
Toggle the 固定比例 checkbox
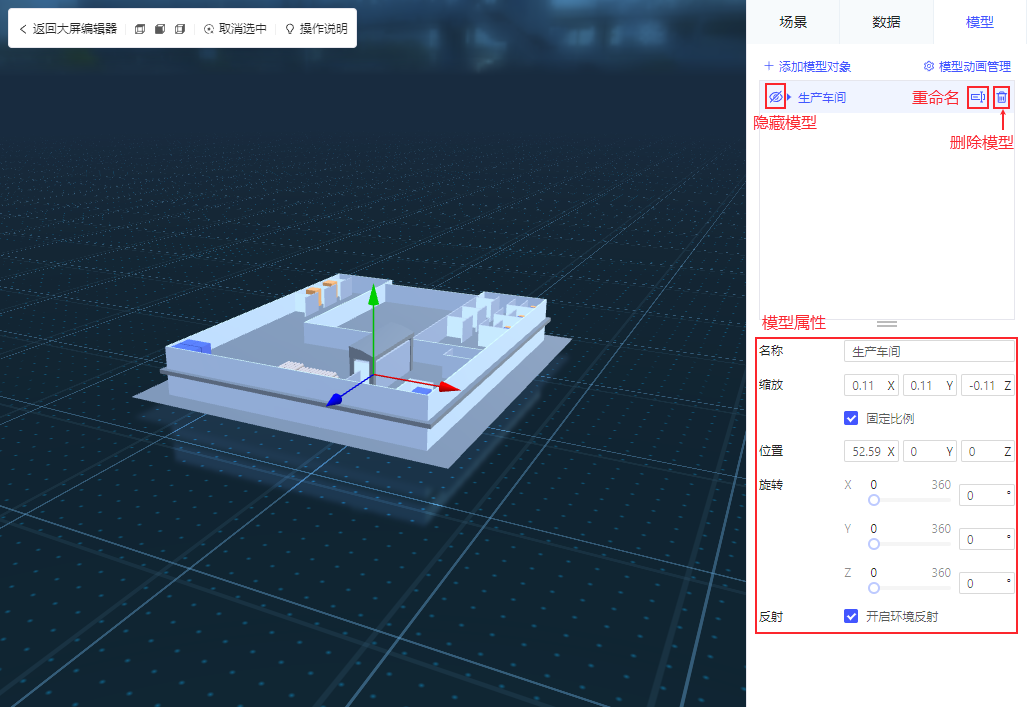851,418
